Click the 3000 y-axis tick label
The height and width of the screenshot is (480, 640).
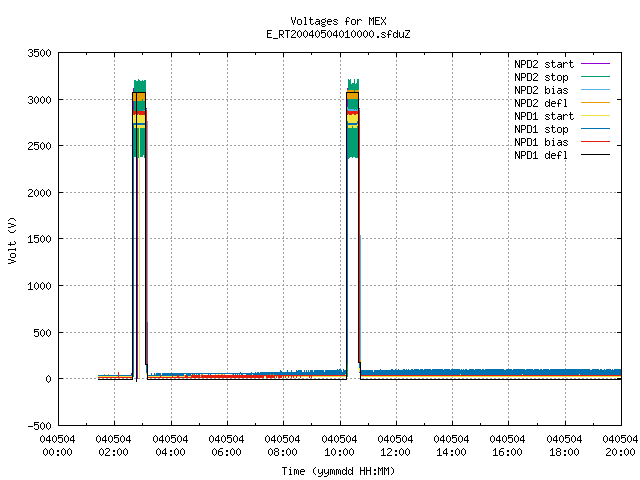(x=39, y=100)
